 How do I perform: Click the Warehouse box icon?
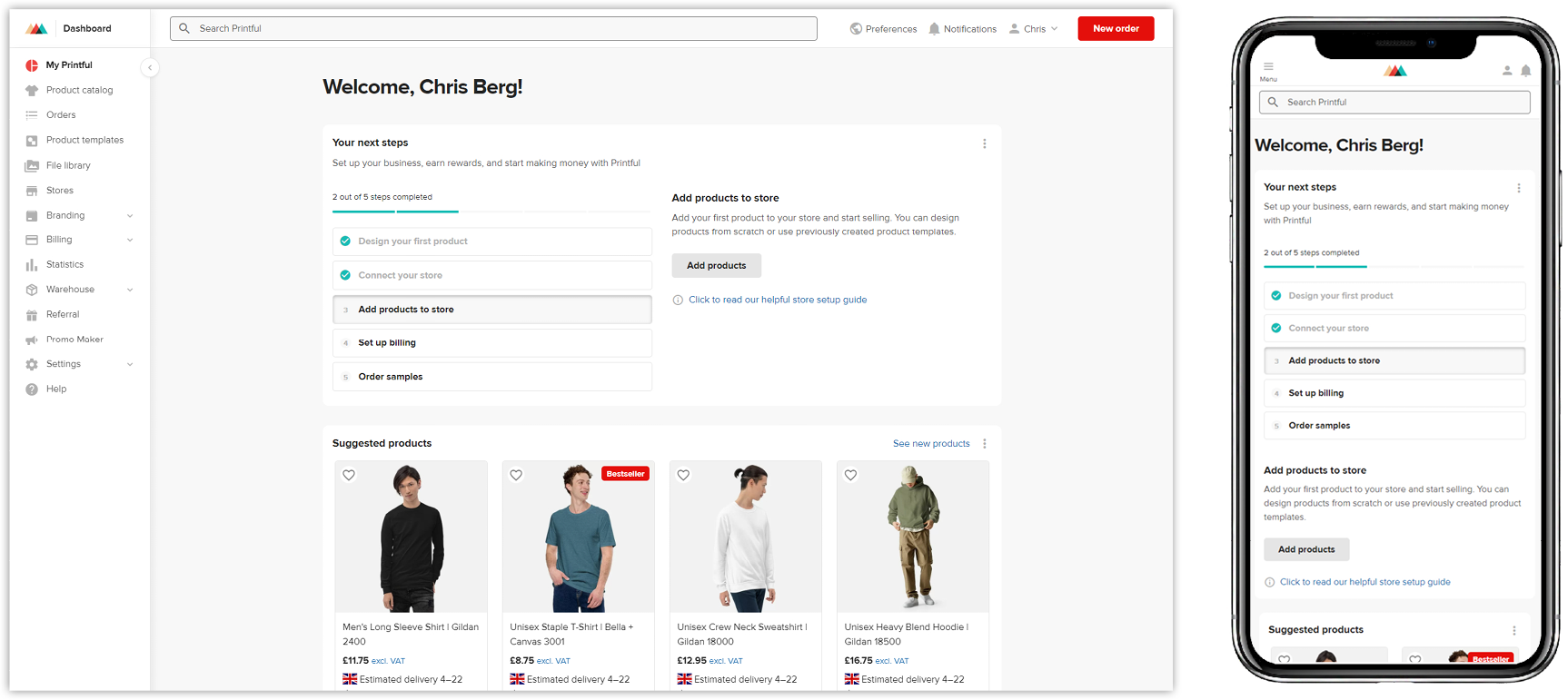click(x=32, y=290)
